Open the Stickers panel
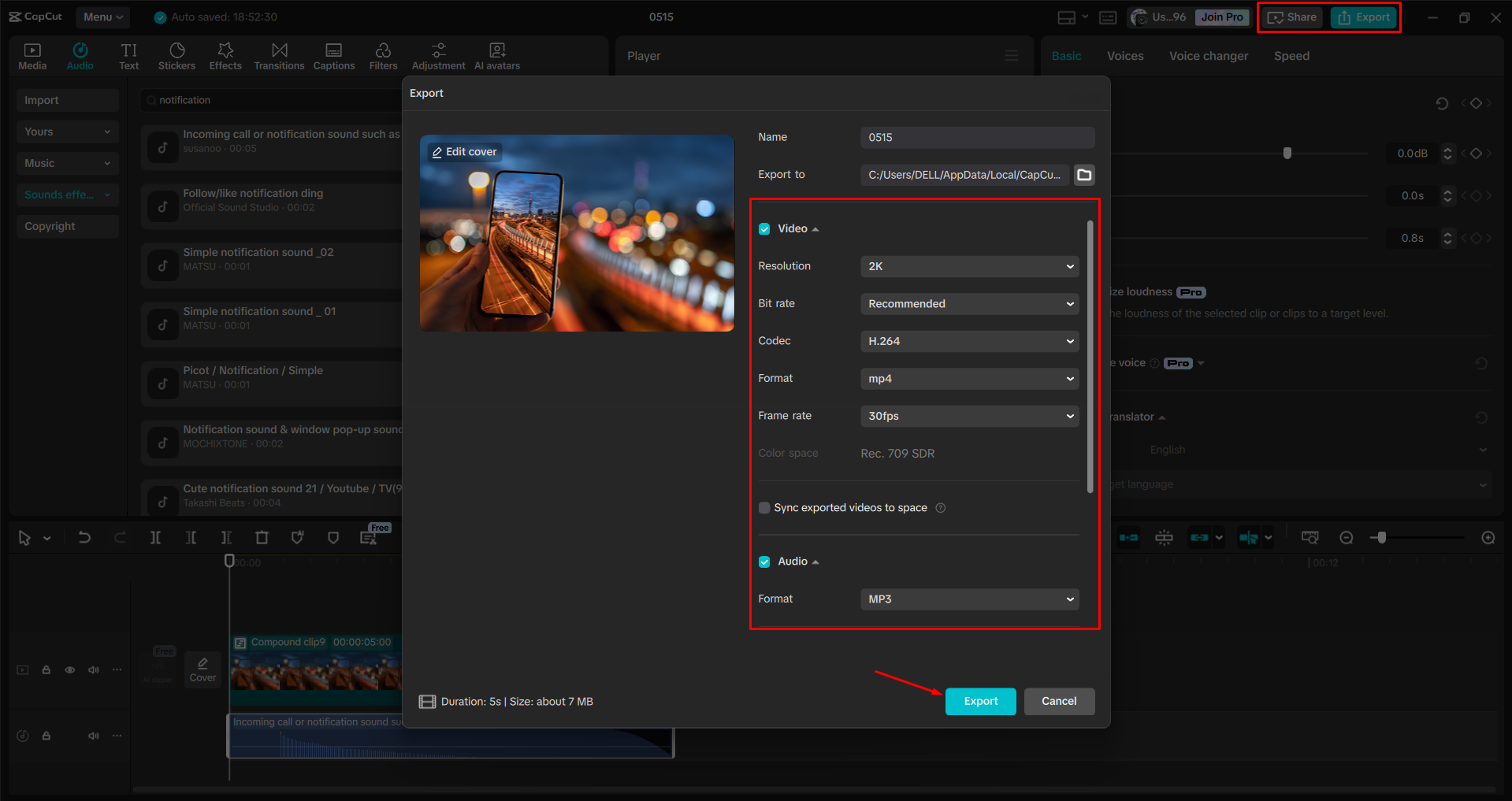 [x=176, y=55]
